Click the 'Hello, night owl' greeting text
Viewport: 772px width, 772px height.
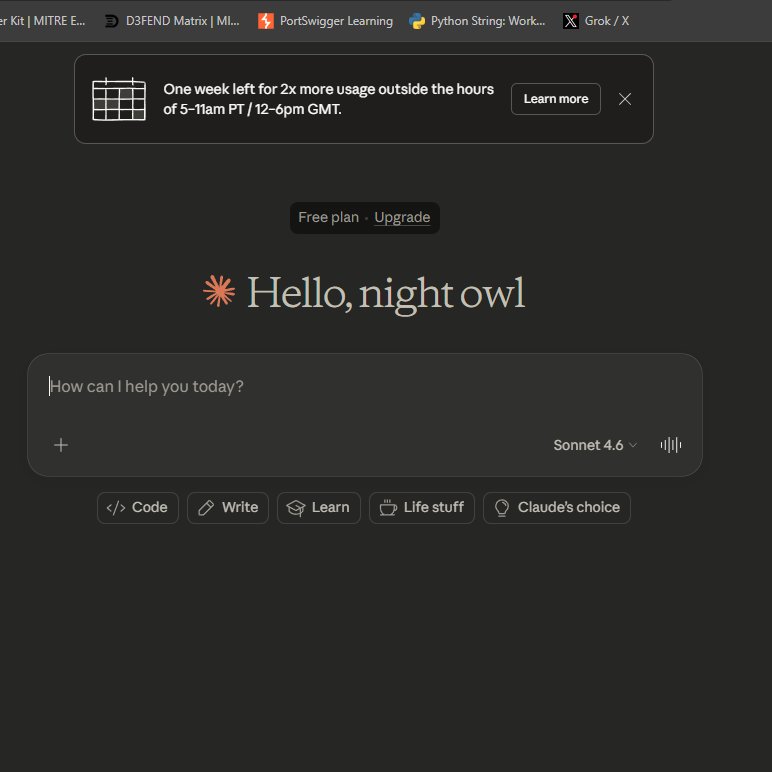[x=386, y=293]
